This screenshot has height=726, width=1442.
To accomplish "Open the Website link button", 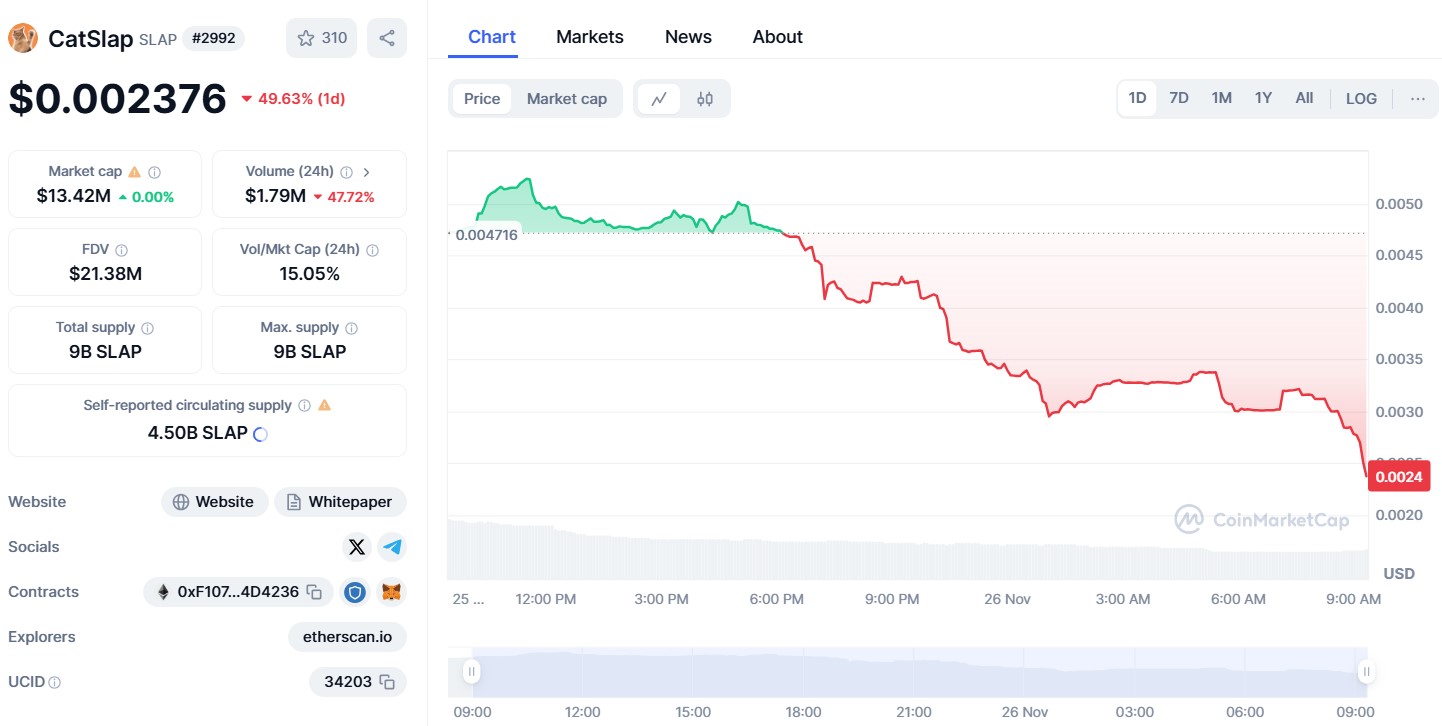I will point(214,502).
